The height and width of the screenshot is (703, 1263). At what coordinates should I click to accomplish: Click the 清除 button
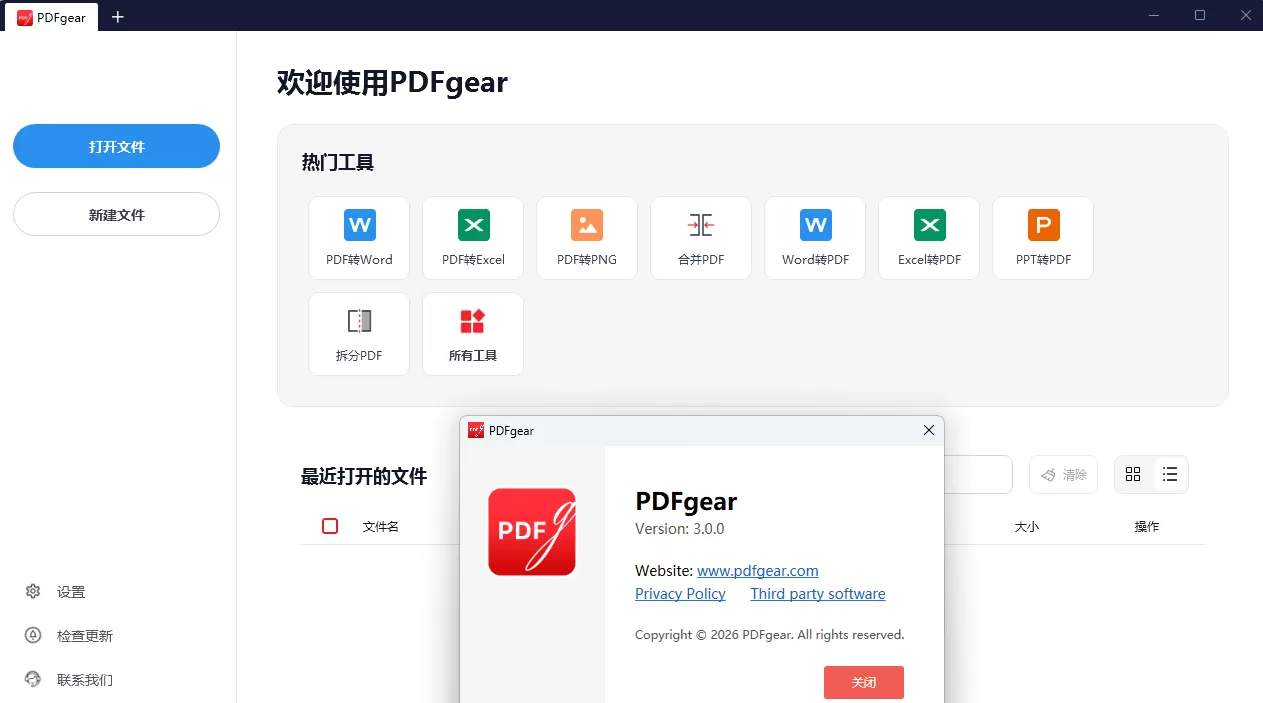(x=1064, y=475)
